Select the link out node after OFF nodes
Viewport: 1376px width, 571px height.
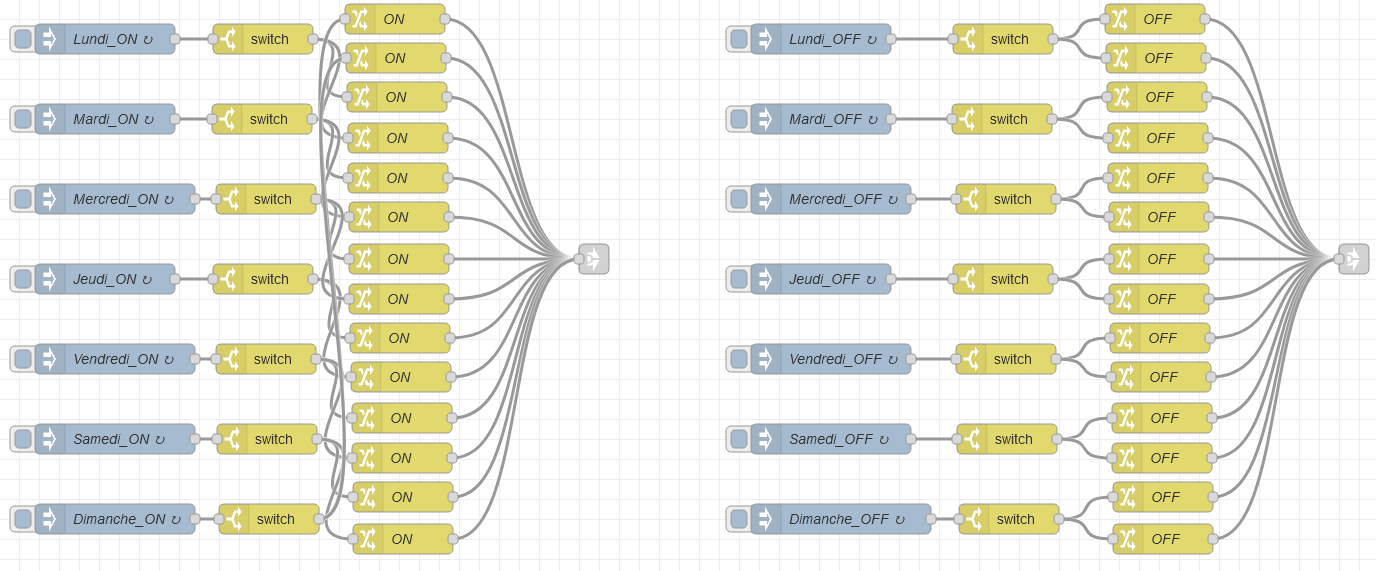coord(1353,259)
